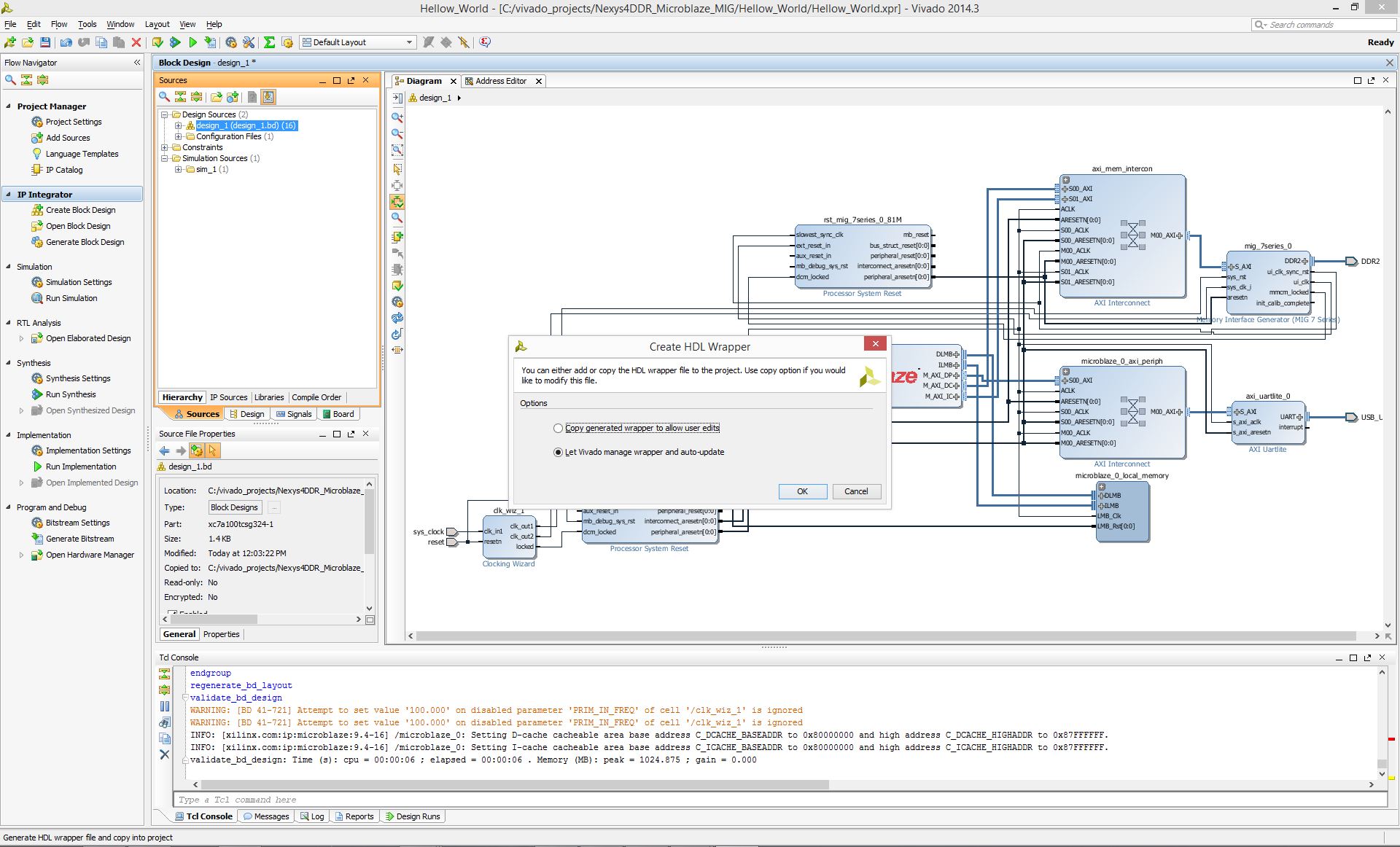Image resolution: width=1400 pixels, height=847 pixels.
Task: Click the search icon in Sources panel toolbar
Action: [165, 97]
